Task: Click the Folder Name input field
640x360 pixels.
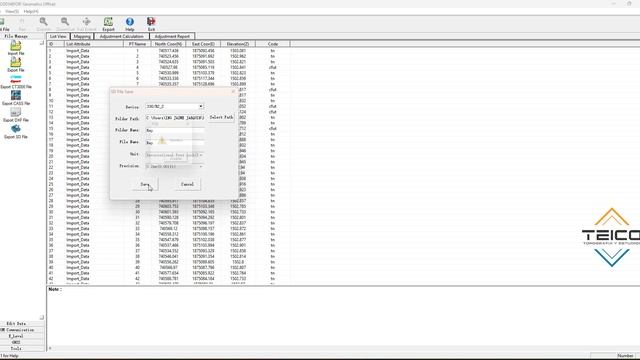Action: point(175,130)
